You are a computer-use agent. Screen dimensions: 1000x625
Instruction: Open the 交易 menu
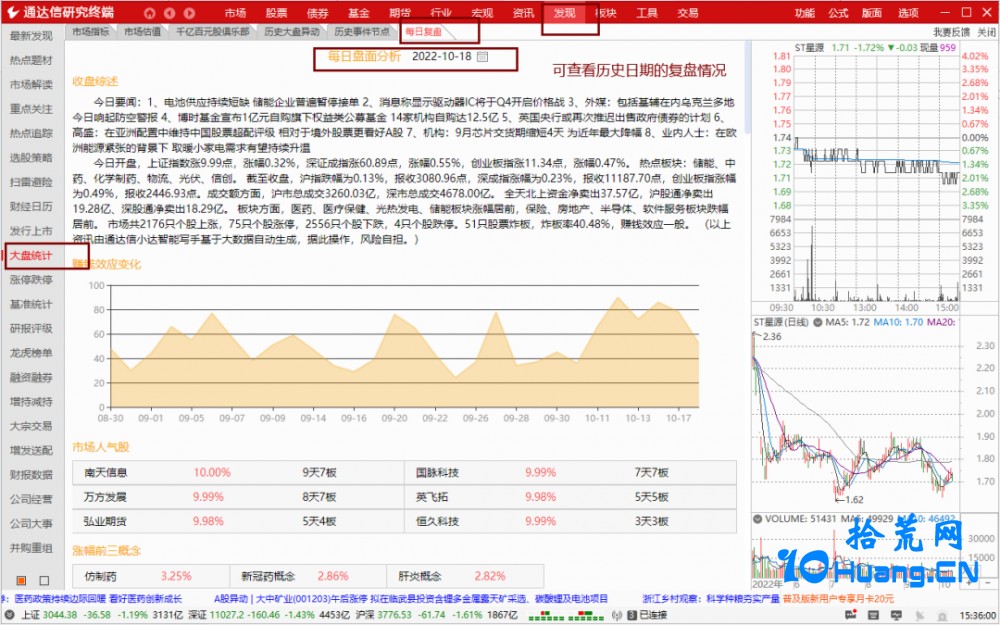point(688,13)
